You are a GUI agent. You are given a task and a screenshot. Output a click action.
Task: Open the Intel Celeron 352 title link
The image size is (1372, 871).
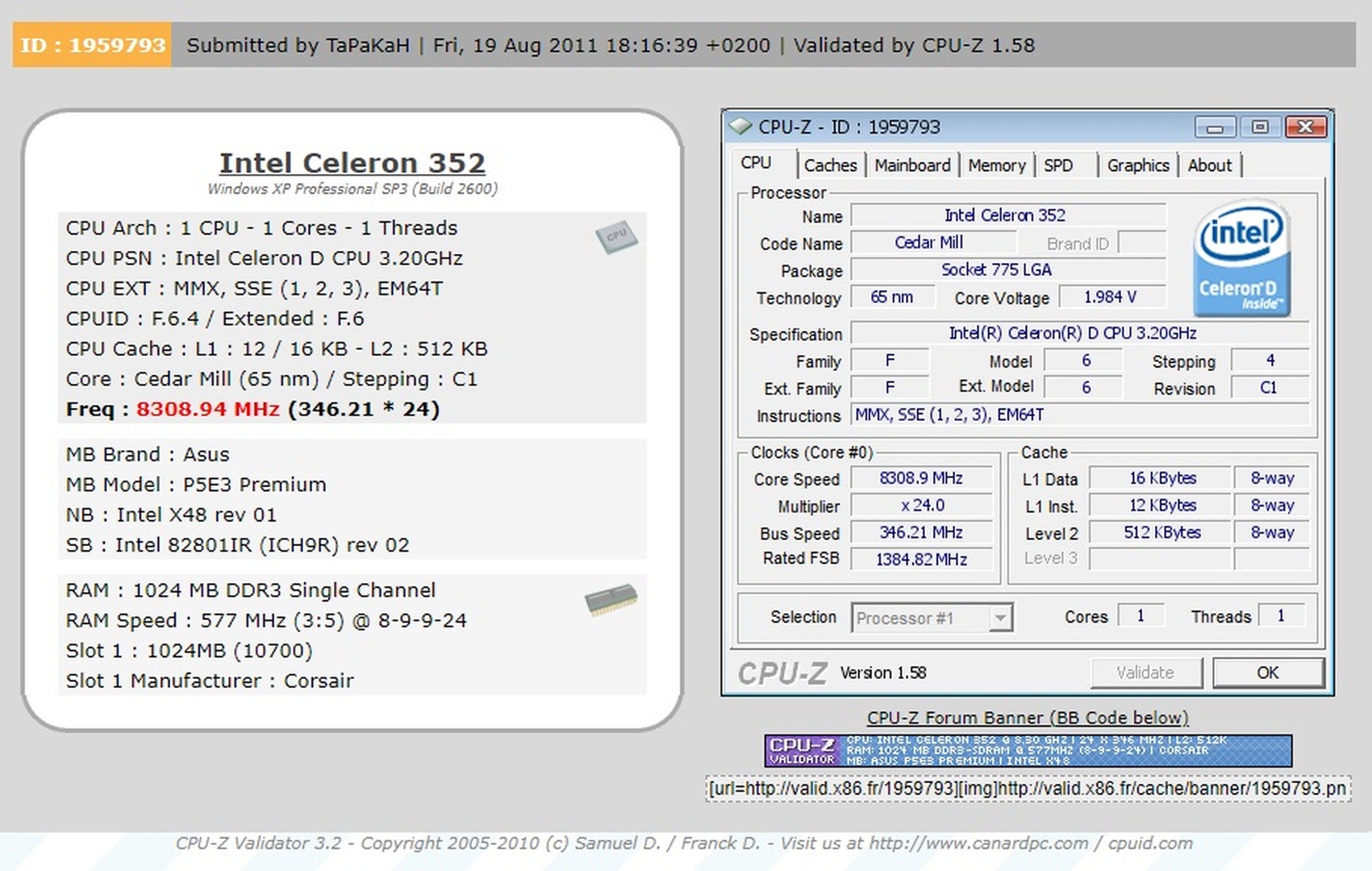point(352,163)
